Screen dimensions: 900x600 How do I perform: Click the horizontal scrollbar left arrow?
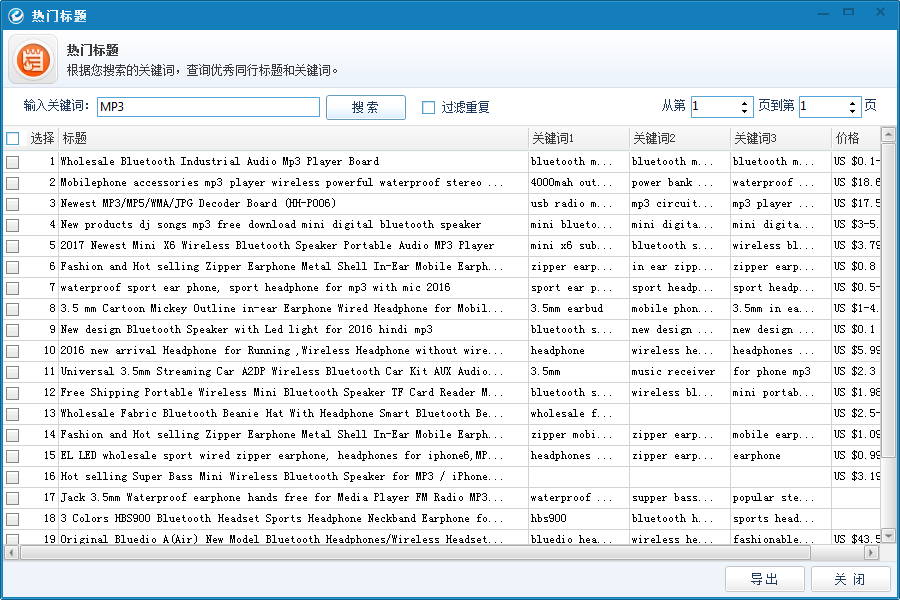point(9,552)
